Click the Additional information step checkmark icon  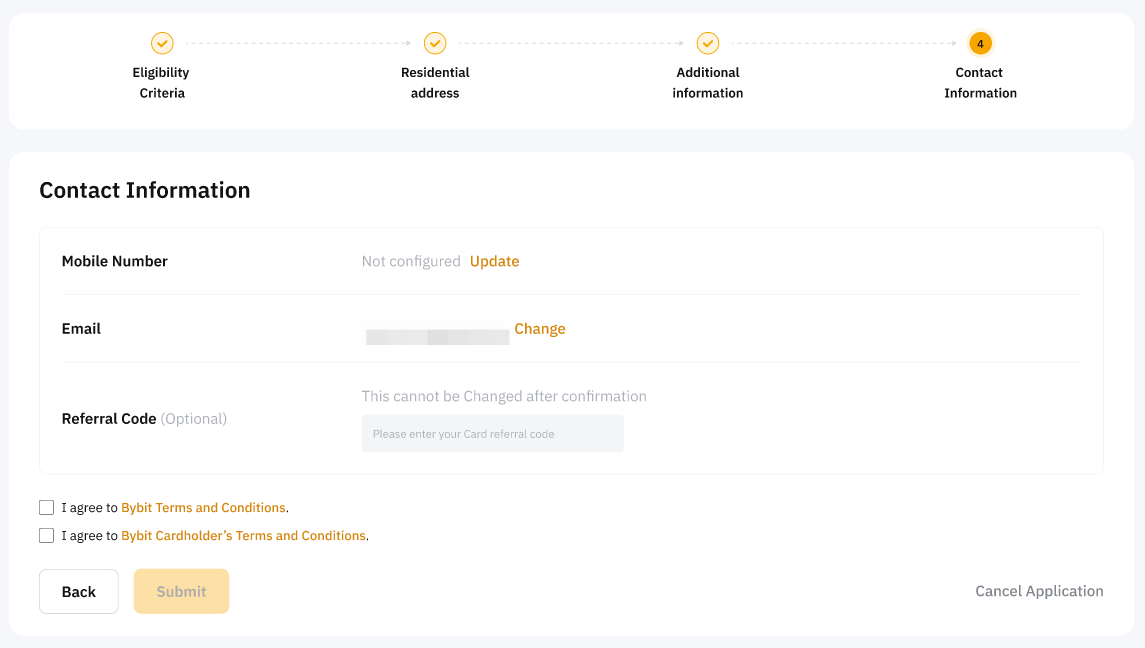click(x=708, y=43)
